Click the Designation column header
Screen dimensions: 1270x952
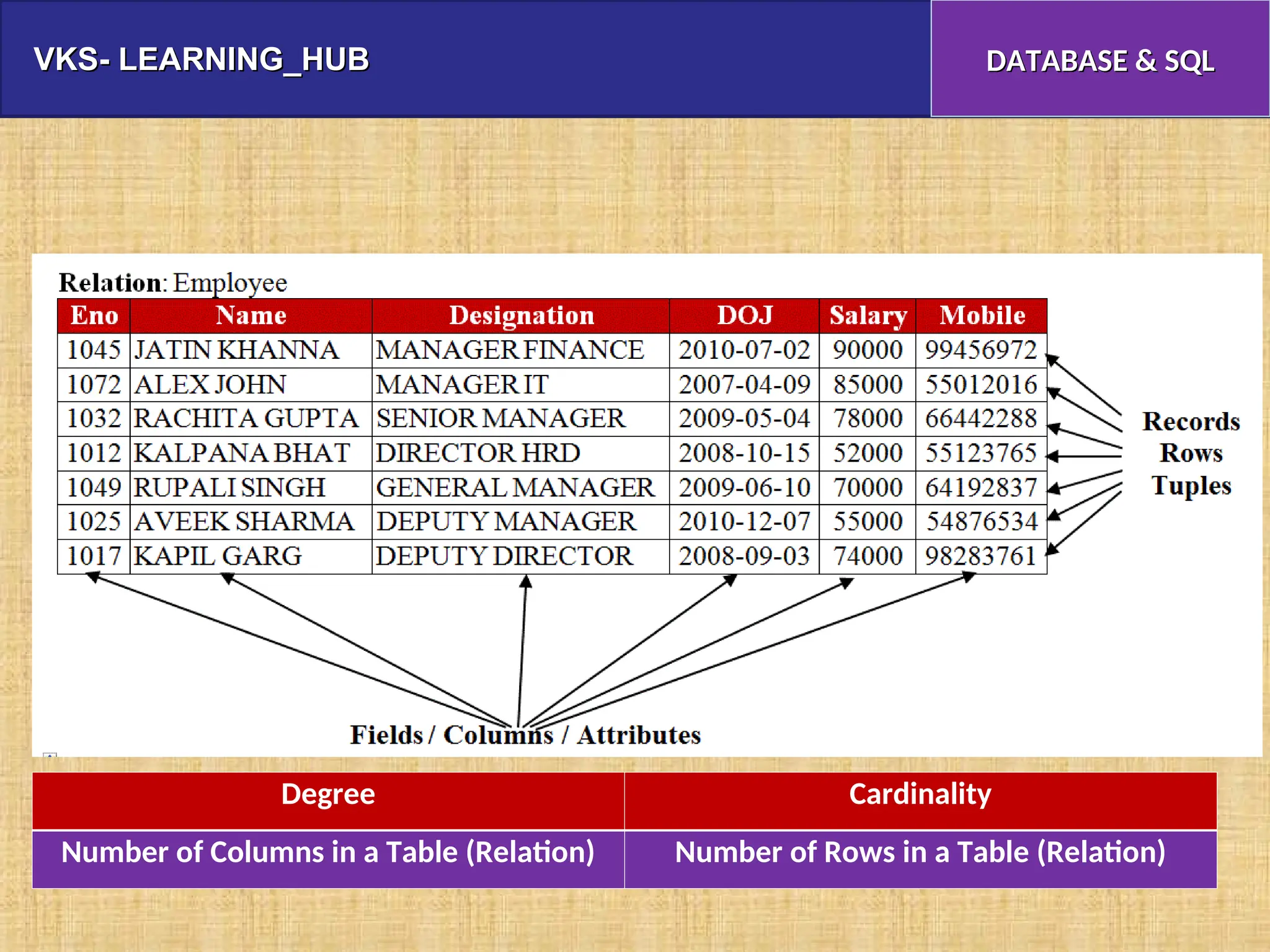coord(521,316)
